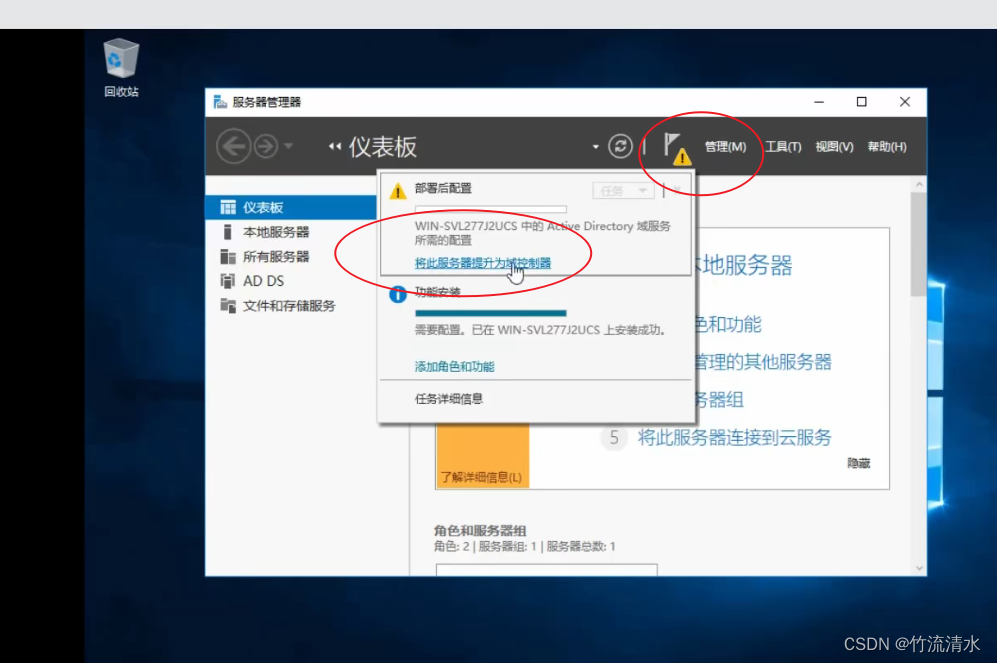Select 仪表板 in the sidebar

tap(291, 207)
